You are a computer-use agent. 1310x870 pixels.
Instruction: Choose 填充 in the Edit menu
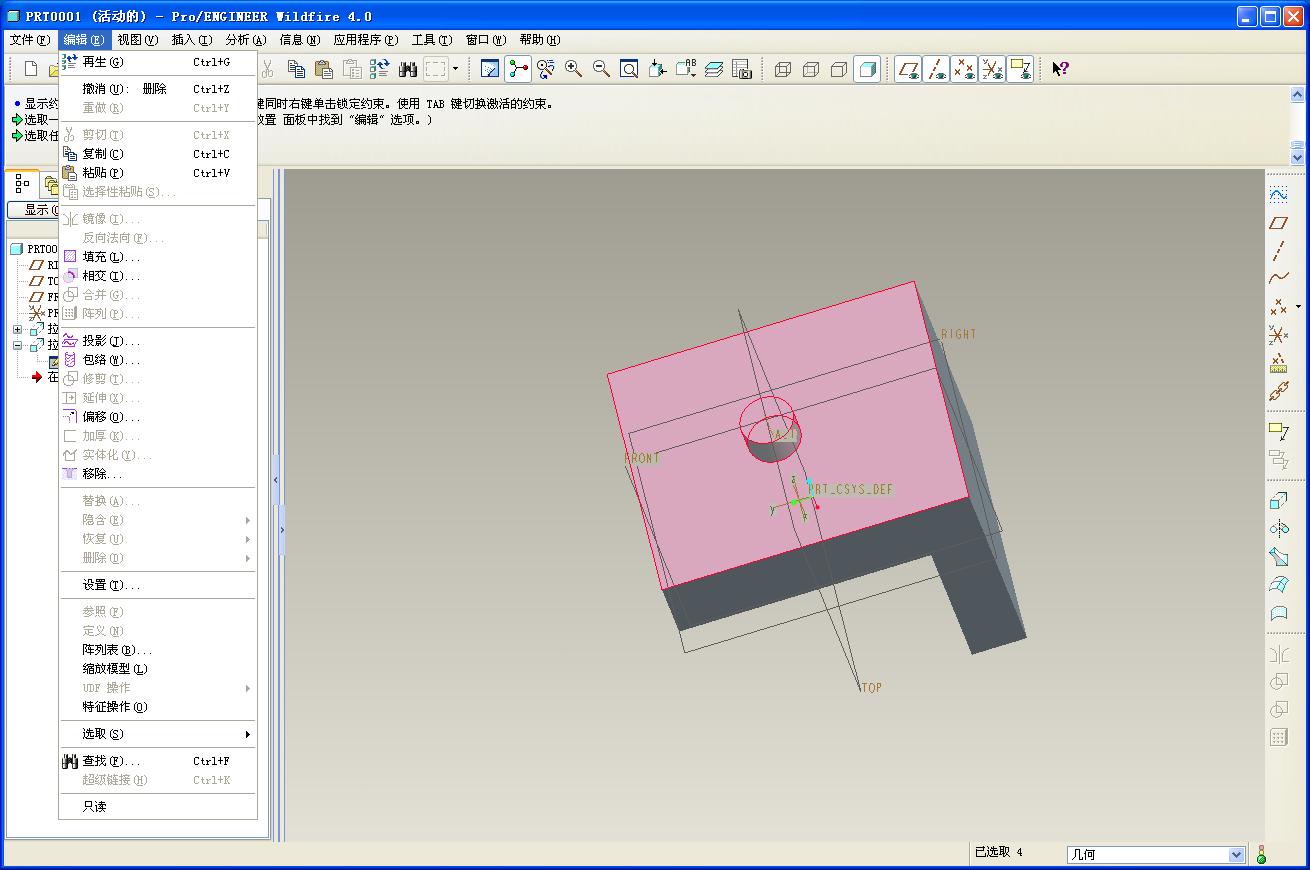(158, 257)
